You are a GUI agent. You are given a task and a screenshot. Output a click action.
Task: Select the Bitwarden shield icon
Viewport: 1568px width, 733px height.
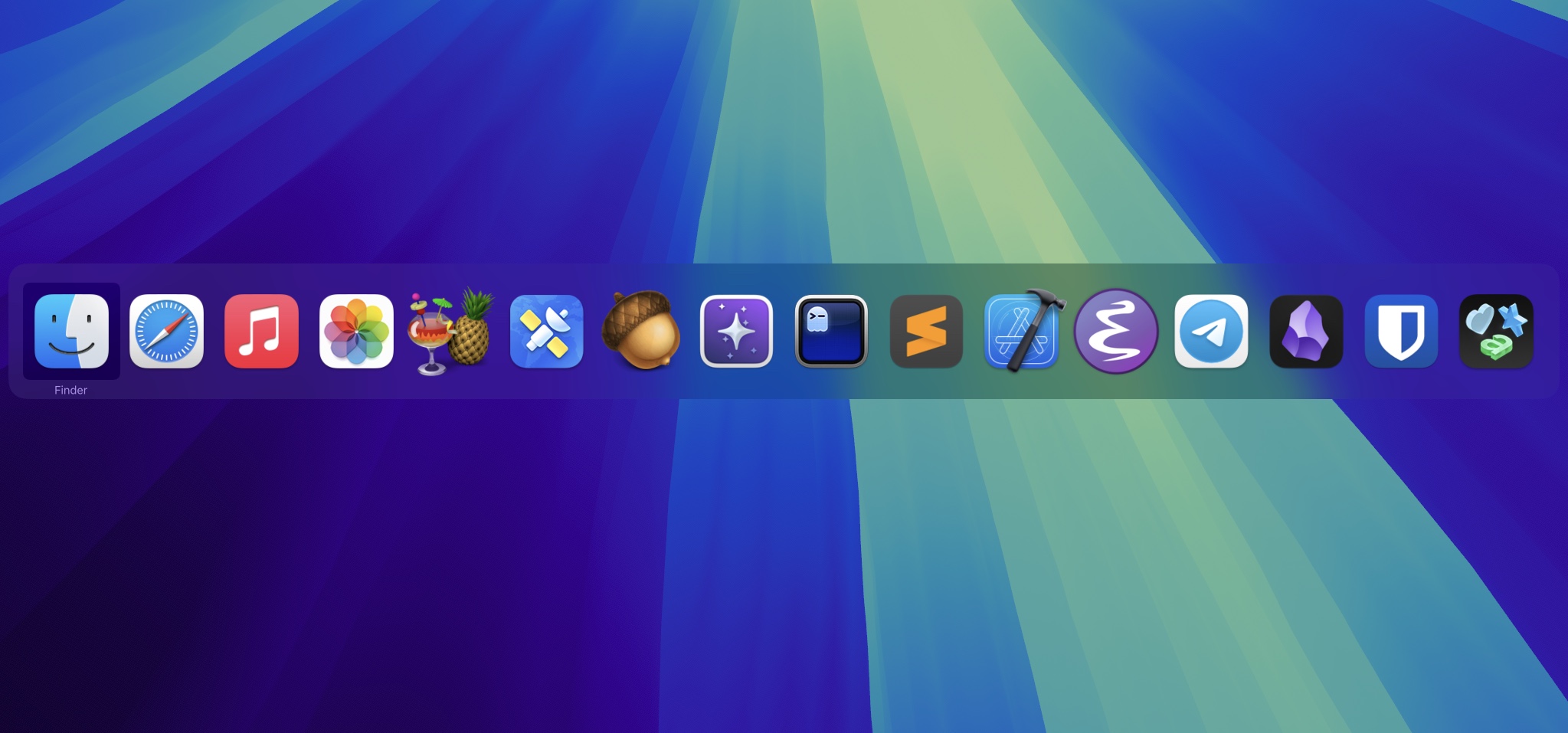(1401, 331)
